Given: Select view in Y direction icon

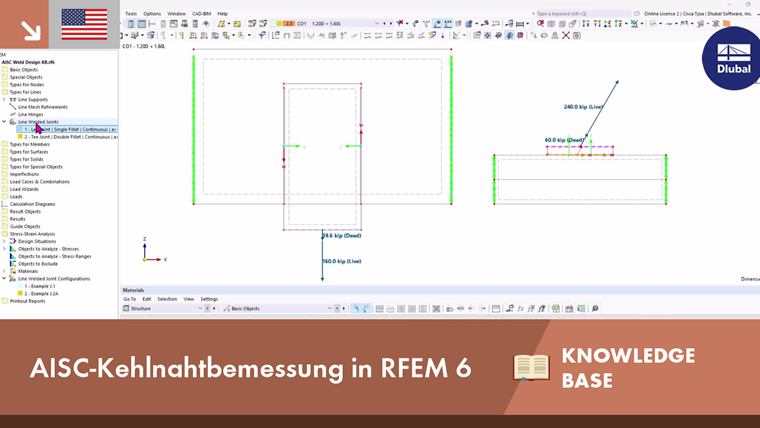Looking at the screenshot, I should [597, 23].
